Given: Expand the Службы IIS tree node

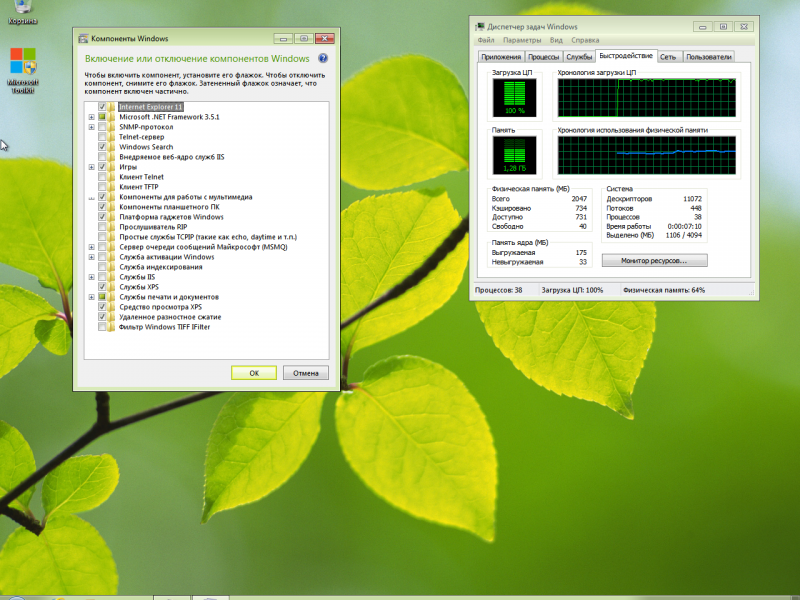Looking at the screenshot, I should tap(92, 277).
